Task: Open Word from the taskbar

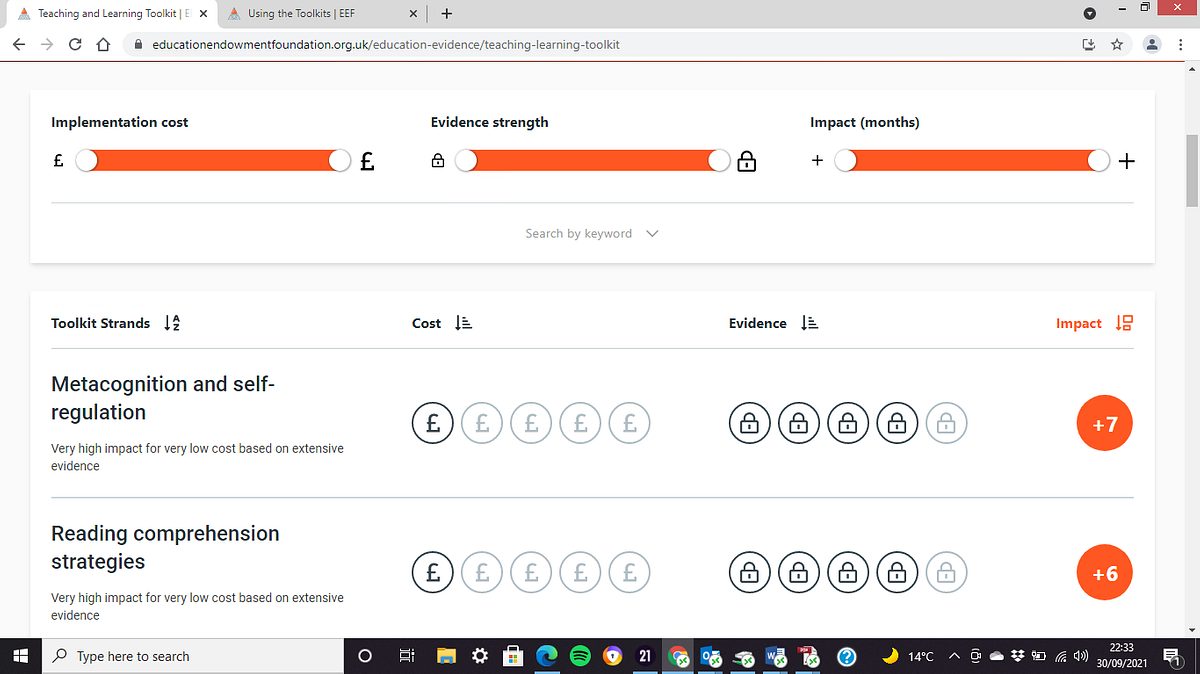Action: pos(777,656)
